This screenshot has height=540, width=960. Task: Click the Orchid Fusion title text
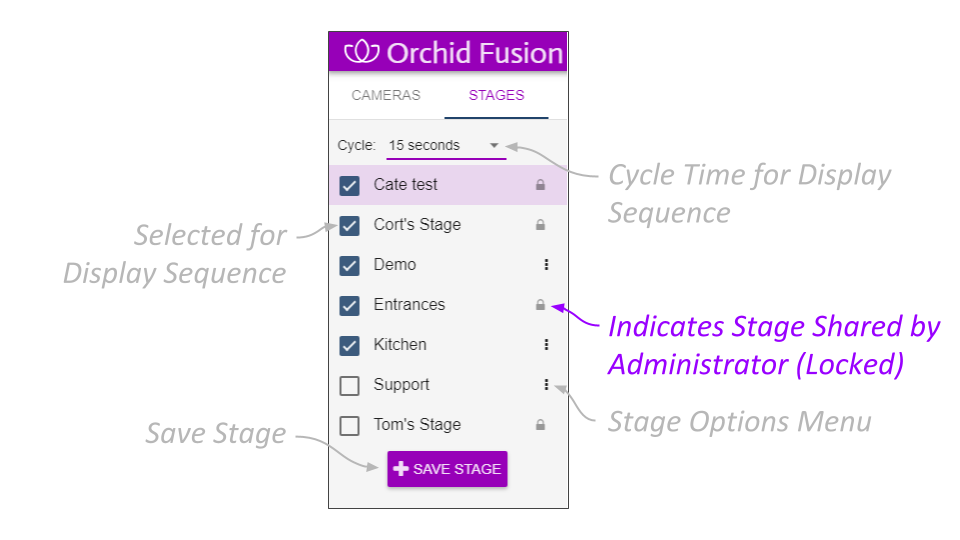(475, 53)
